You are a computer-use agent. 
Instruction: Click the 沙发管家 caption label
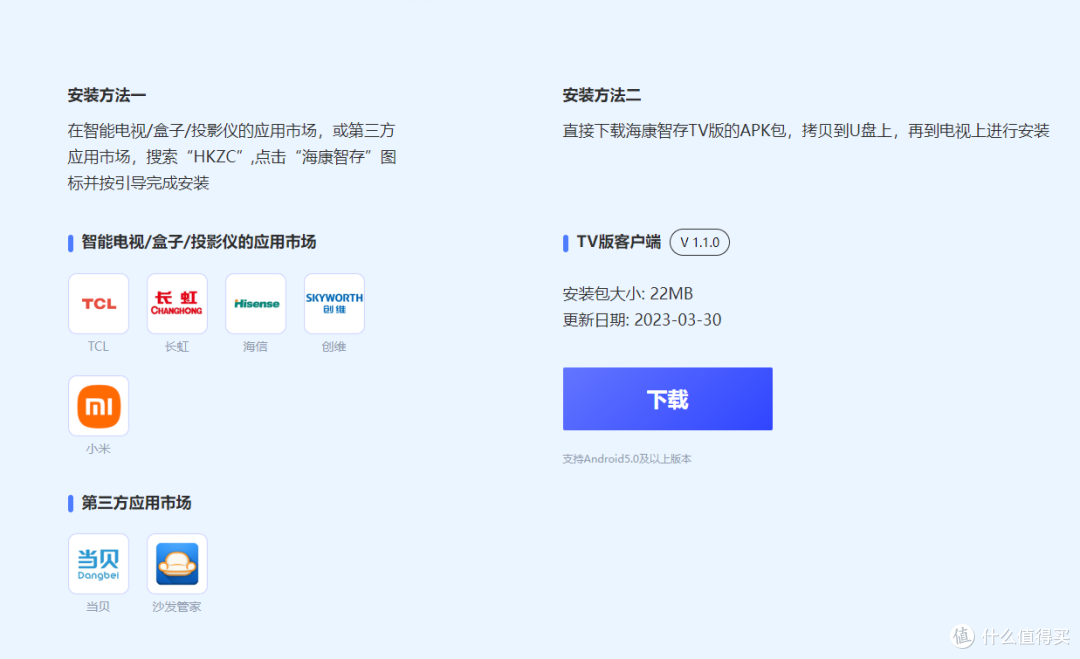coord(177,607)
